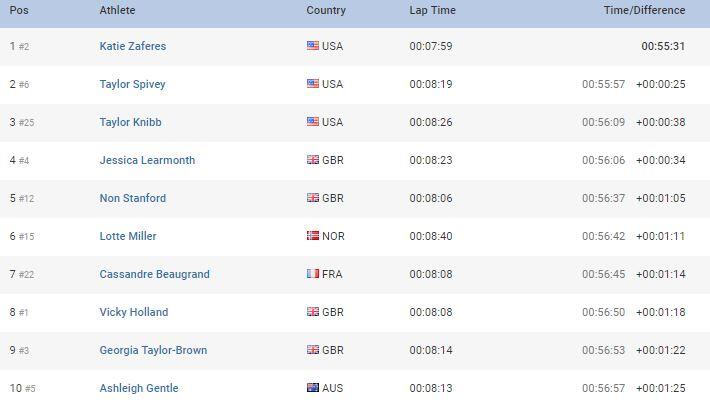Click GBR flag icon in Jessica Learmonth row
The height and width of the screenshot is (405, 710).
click(x=313, y=160)
